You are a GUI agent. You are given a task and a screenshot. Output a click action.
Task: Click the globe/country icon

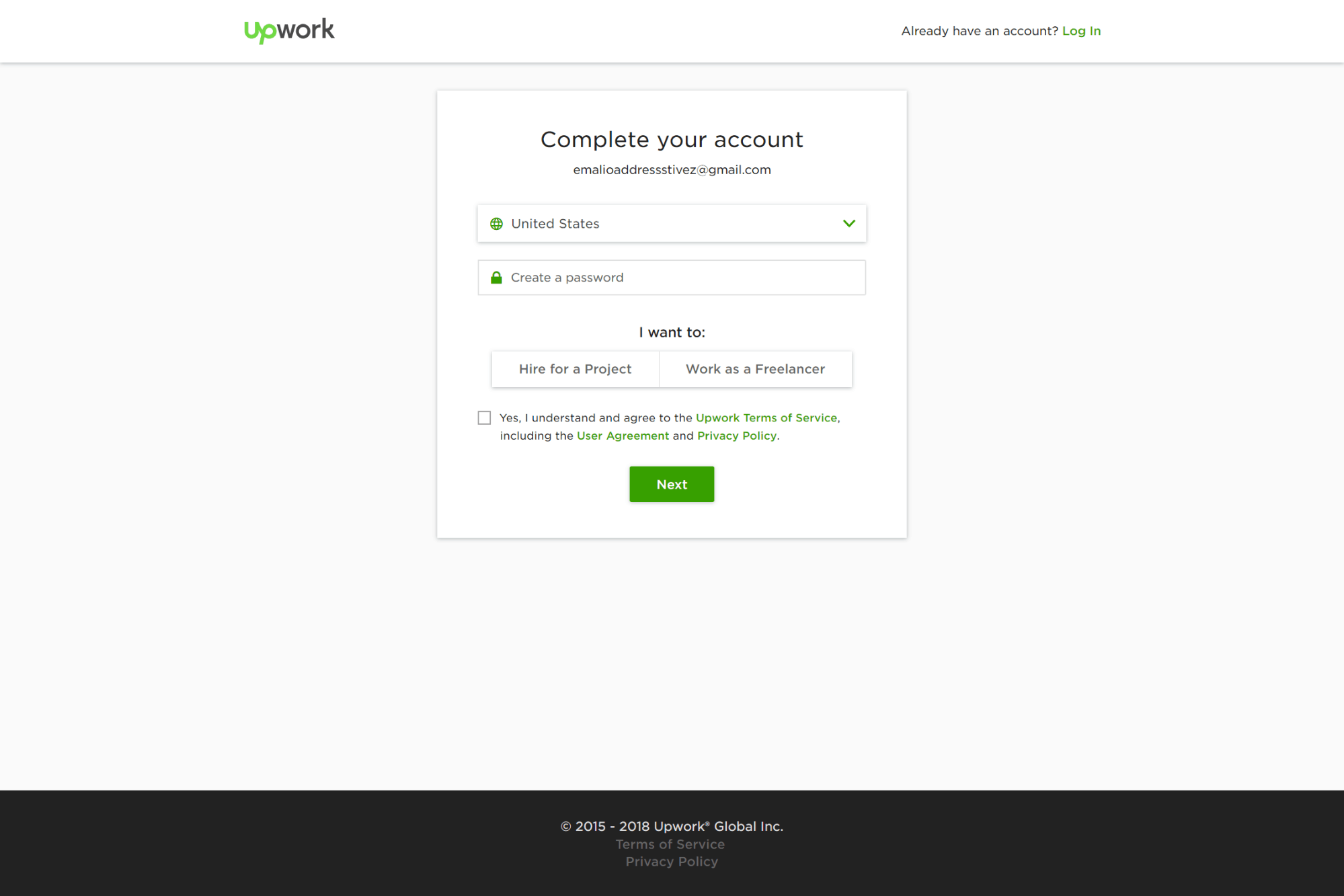495,223
